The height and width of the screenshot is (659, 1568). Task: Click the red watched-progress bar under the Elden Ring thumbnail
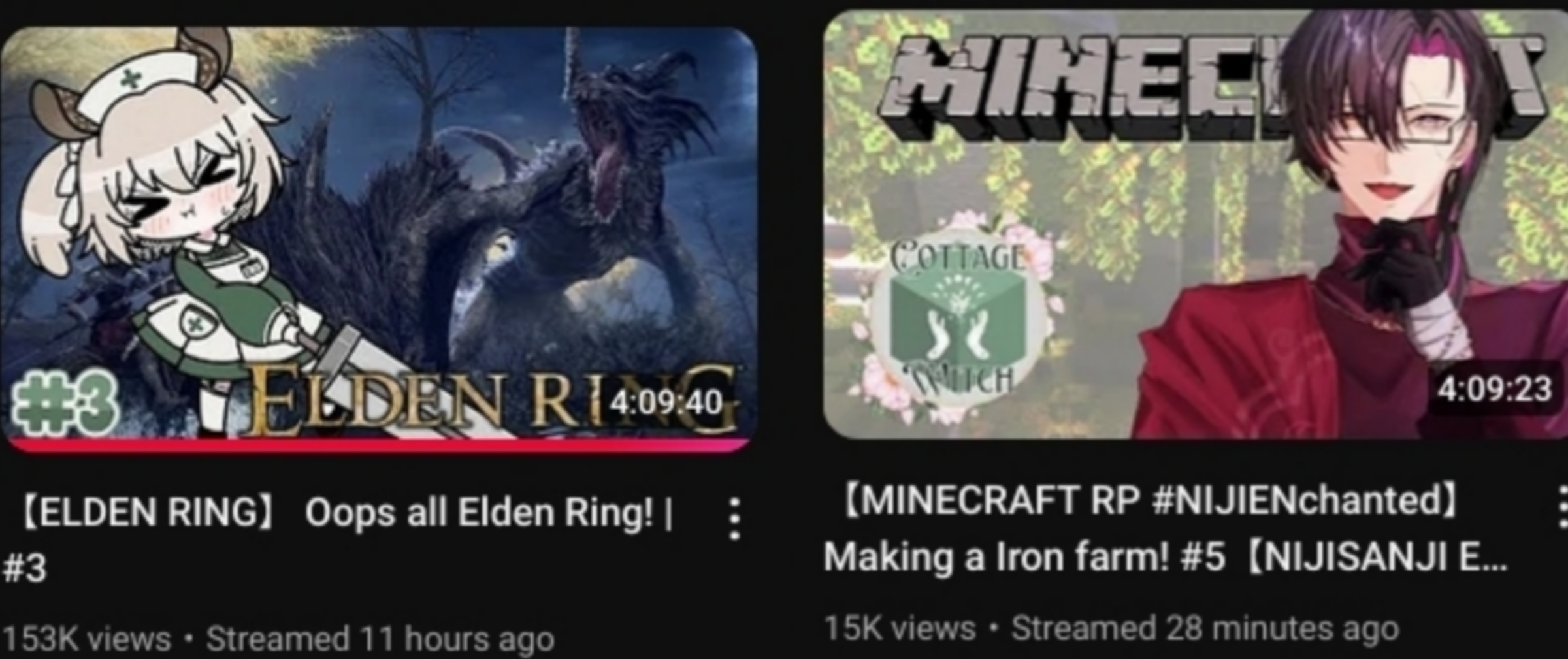[x=379, y=446]
